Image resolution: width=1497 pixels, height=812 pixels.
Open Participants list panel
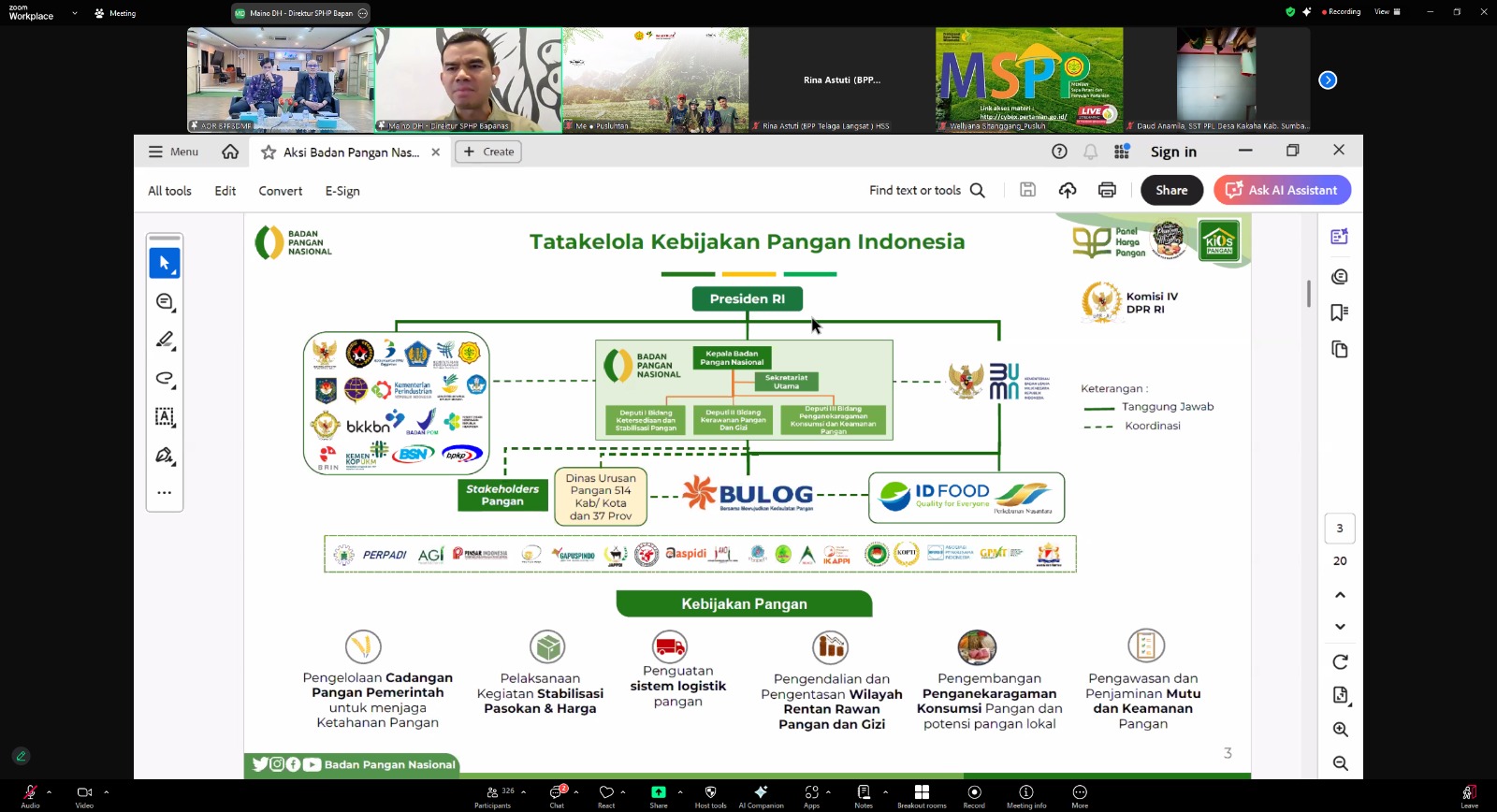pyautogui.click(x=493, y=795)
